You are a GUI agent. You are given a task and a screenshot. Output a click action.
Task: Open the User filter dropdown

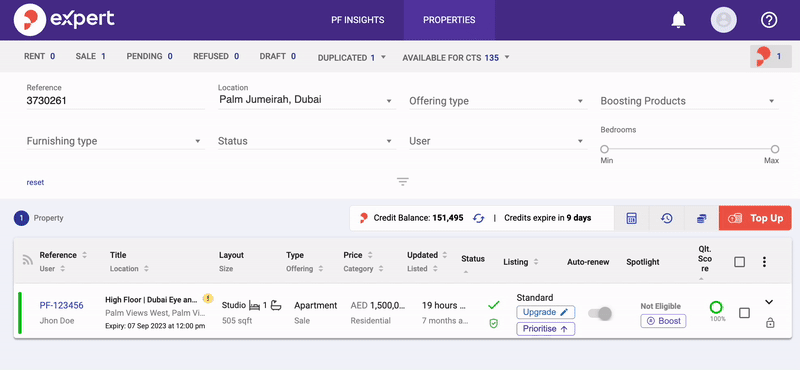(498, 141)
